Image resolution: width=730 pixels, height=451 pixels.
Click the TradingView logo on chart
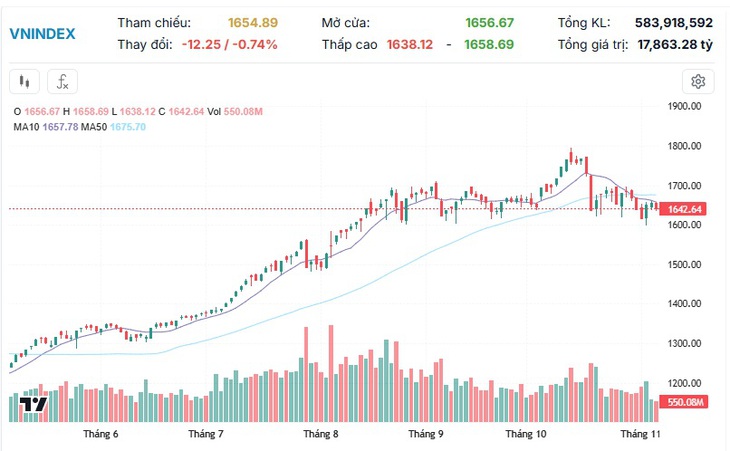tap(34, 404)
